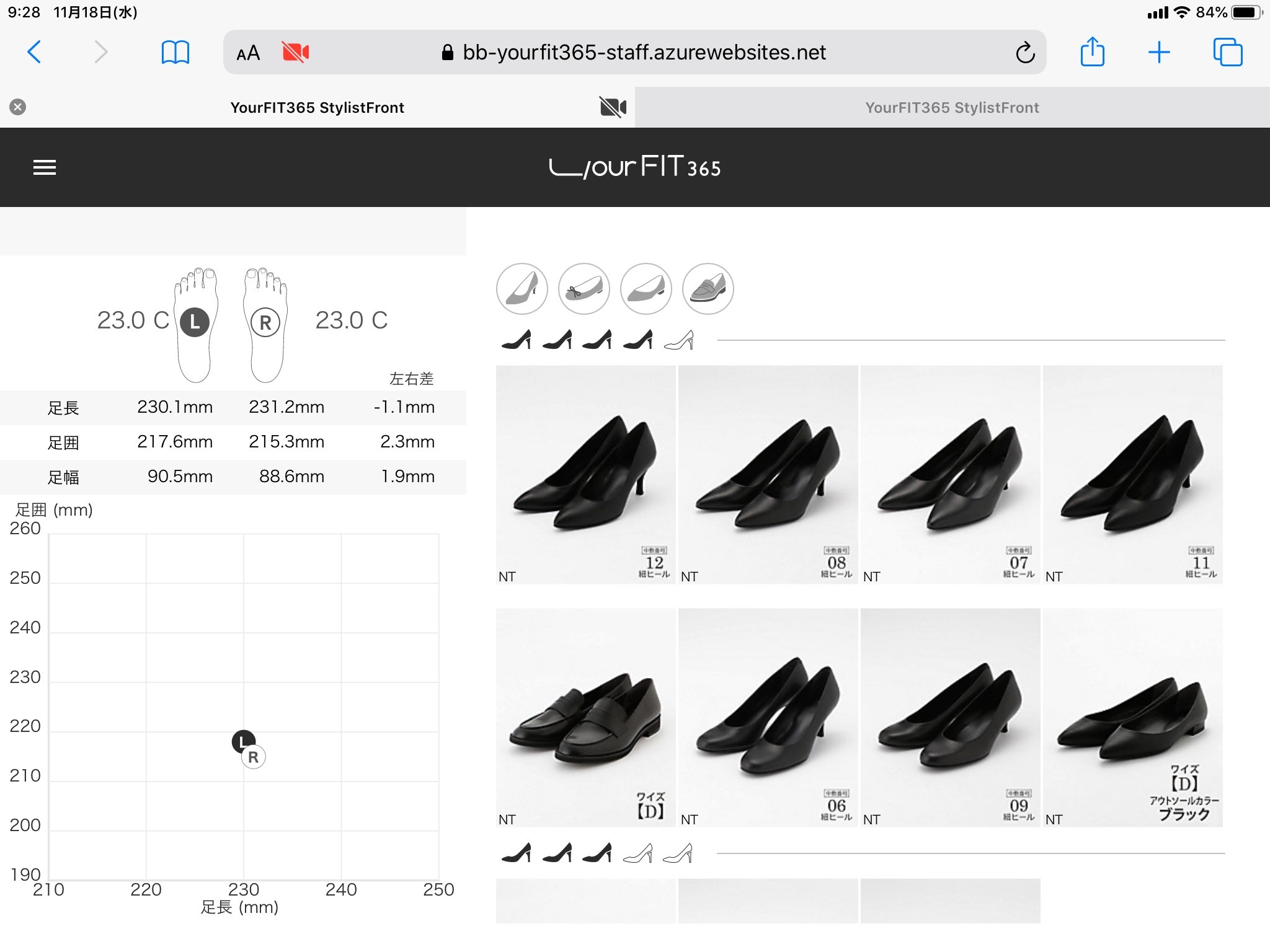Open pump number 12 thumbnail

tap(585, 475)
